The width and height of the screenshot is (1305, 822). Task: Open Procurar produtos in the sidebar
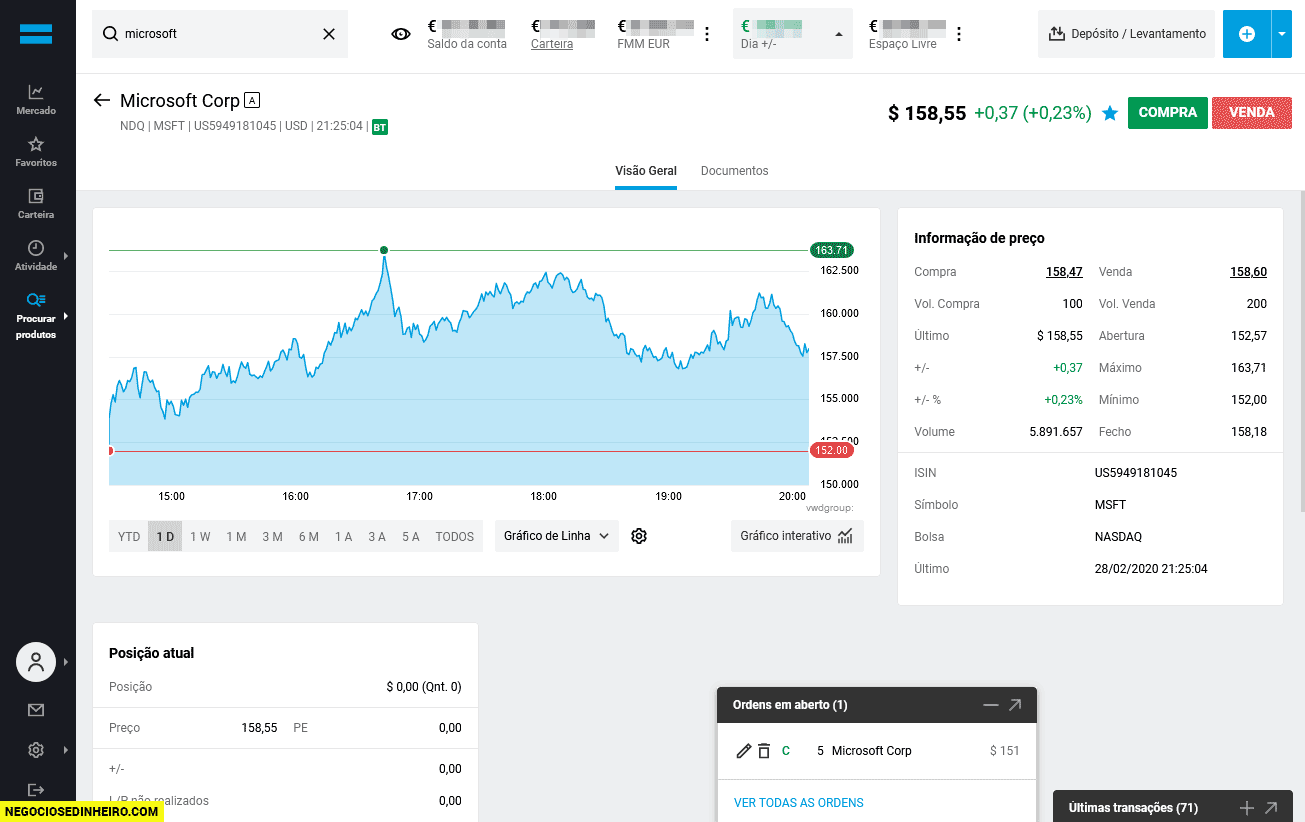click(x=36, y=316)
